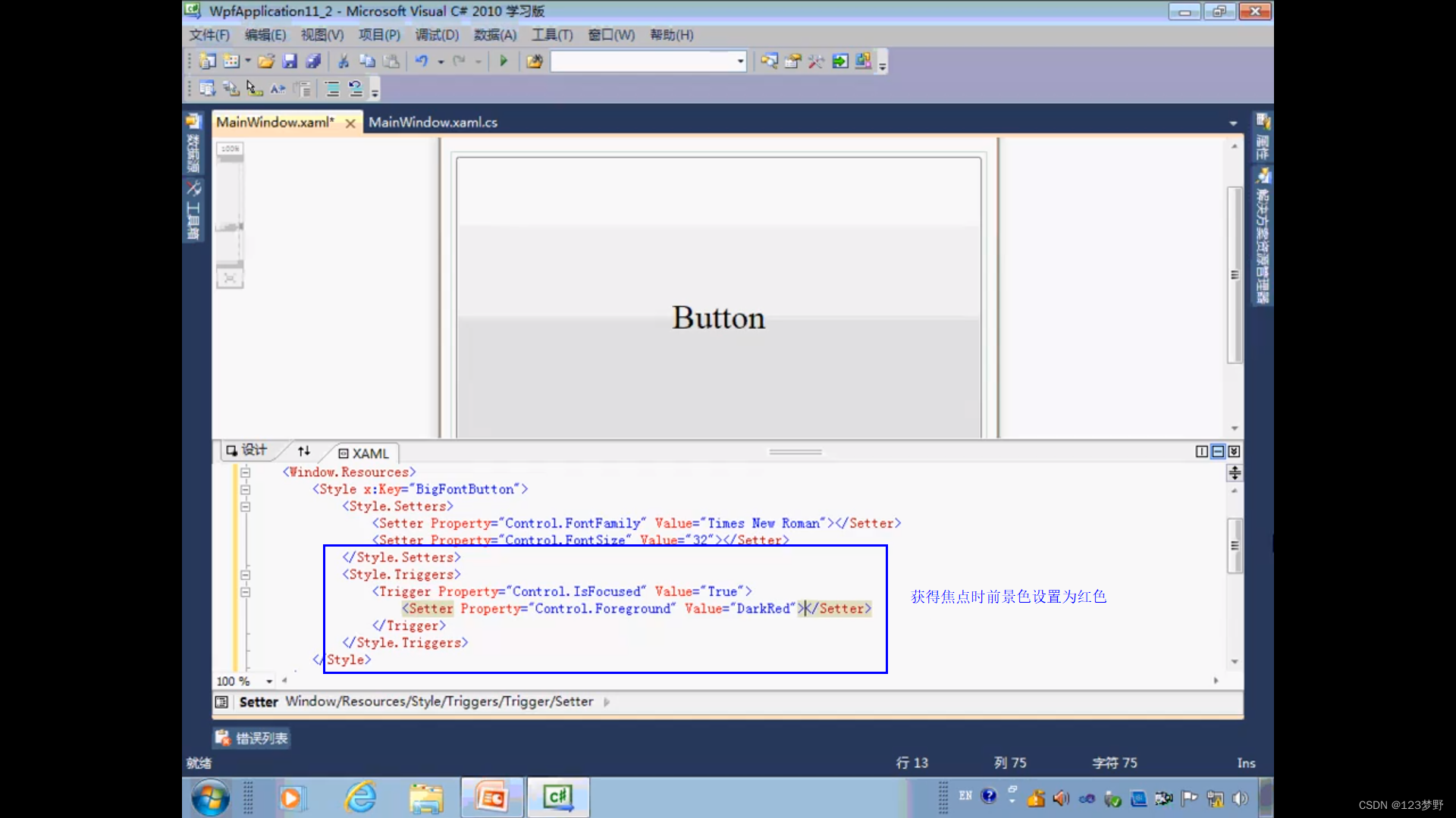Click the designer's vertical scrollbar thumb

(1235, 274)
